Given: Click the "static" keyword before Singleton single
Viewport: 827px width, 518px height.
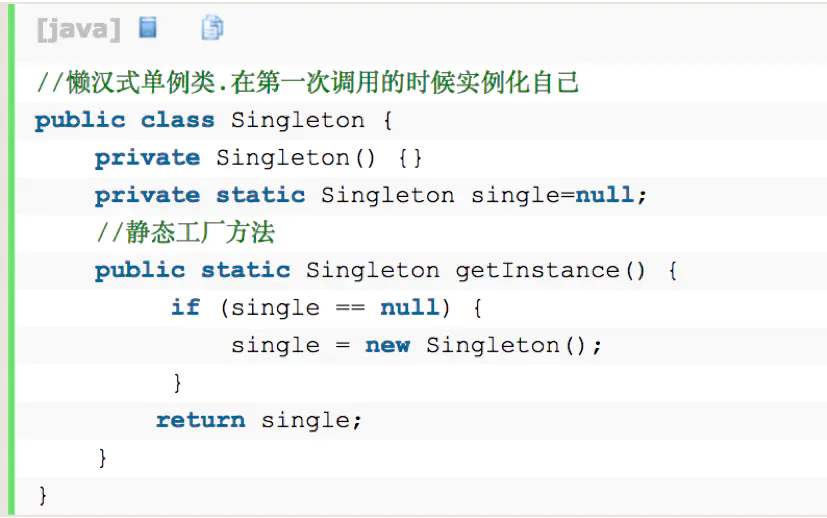Looking at the screenshot, I should point(261,195).
